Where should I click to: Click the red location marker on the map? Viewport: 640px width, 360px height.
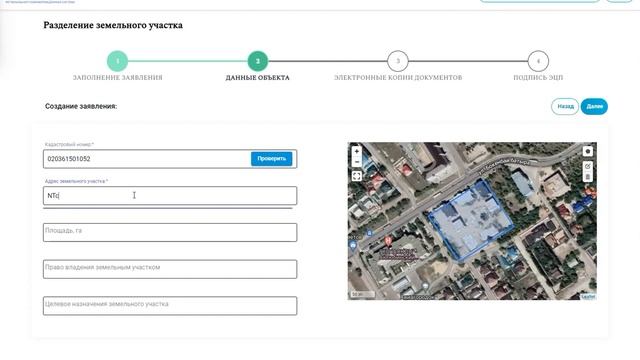[388, 241]
